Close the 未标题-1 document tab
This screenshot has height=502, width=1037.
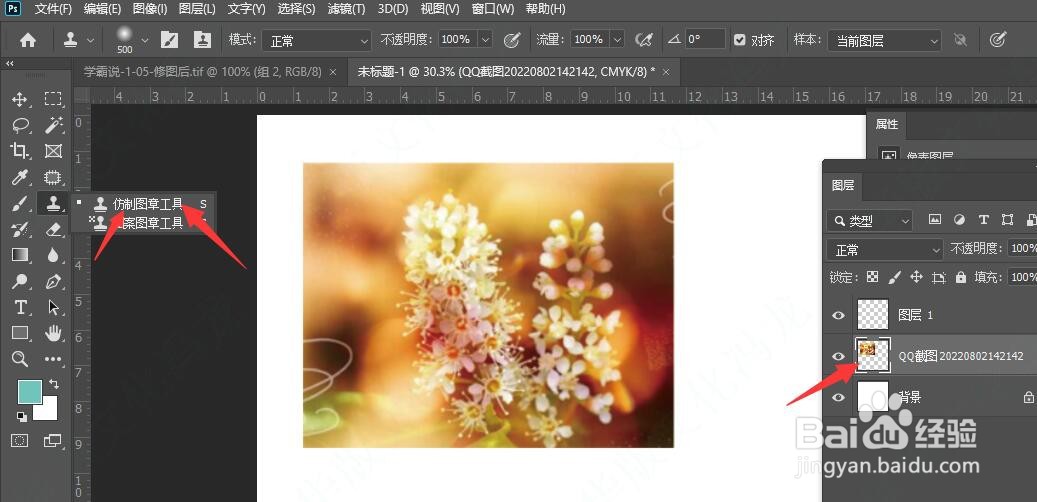coord(666,72)
